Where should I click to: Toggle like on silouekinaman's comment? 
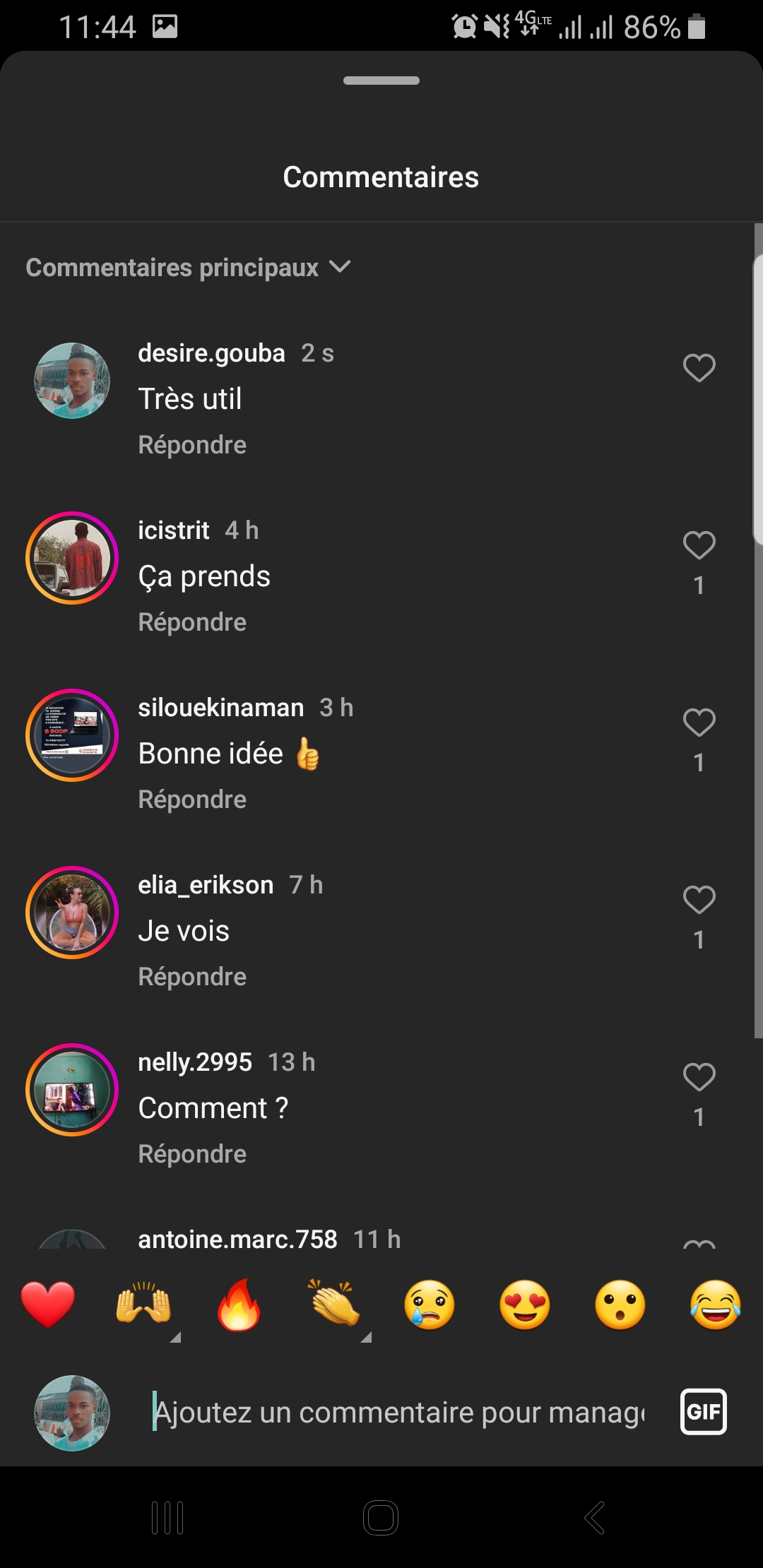click(x=699, y=723)
